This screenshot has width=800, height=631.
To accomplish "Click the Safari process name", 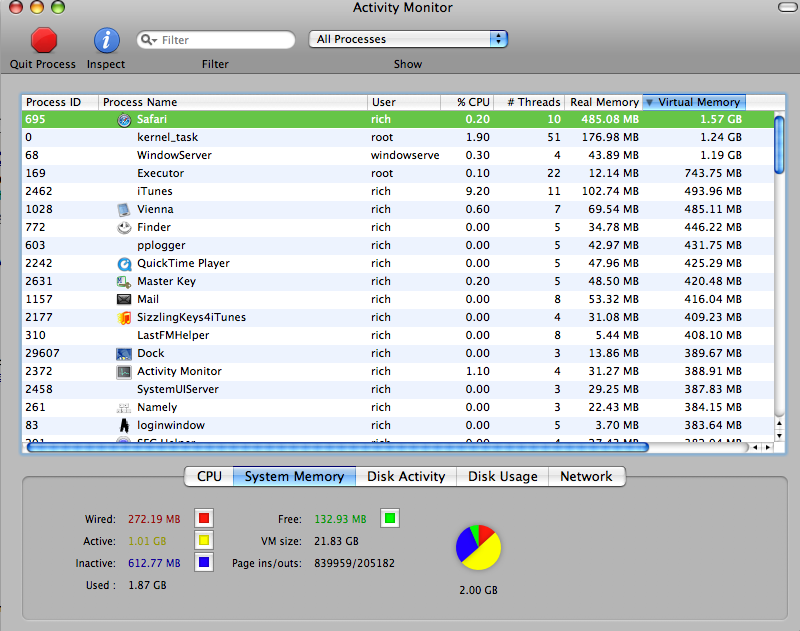I will (x=152, y=119).
